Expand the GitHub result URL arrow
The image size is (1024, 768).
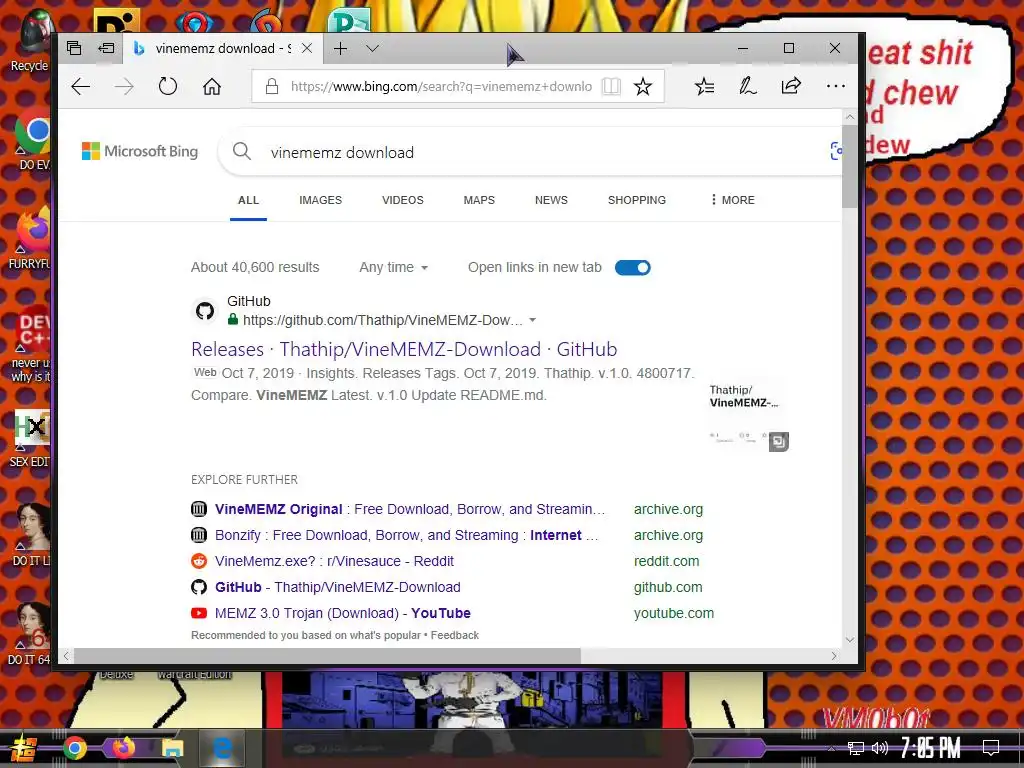coord(532,320)
